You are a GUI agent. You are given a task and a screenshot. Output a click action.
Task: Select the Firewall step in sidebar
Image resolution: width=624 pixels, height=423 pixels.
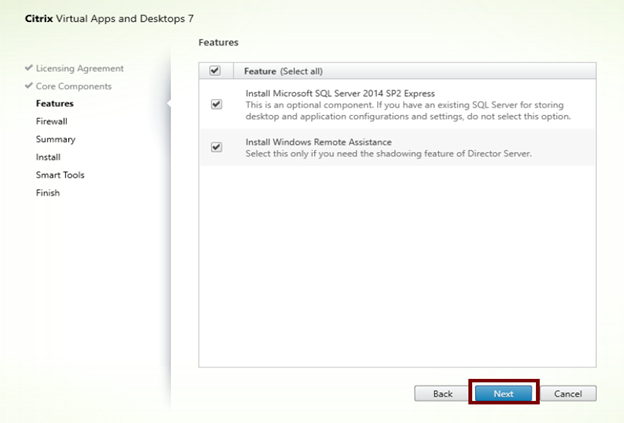pos(51,121)
